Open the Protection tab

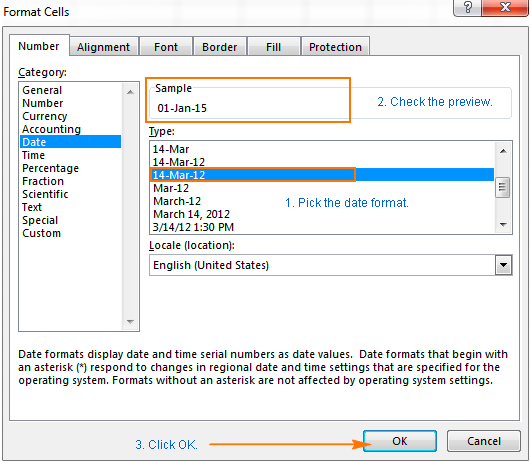click(335, 47)
